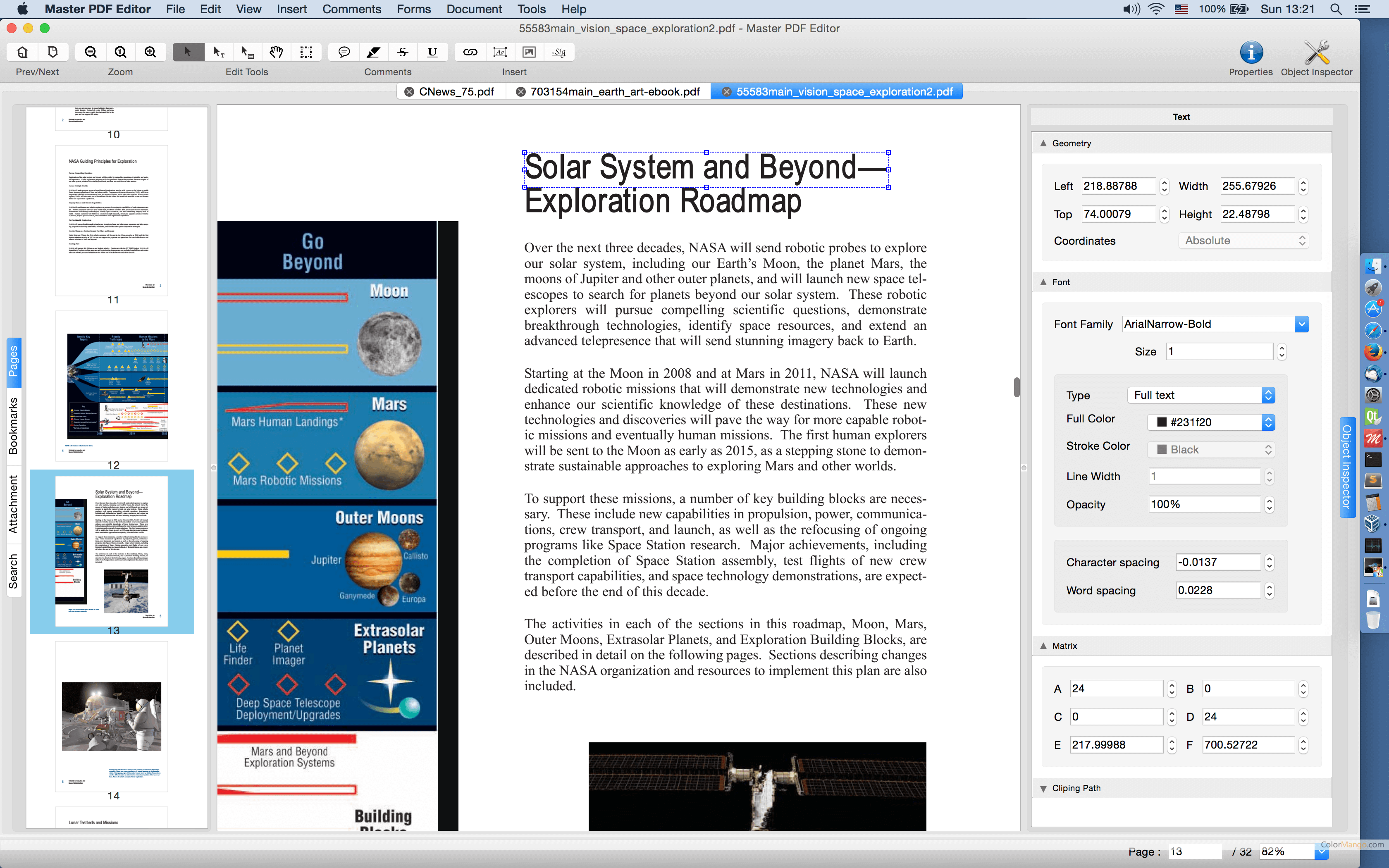
Task: Switch to the CNews_75.pdf tab
Action: (456, 91)
